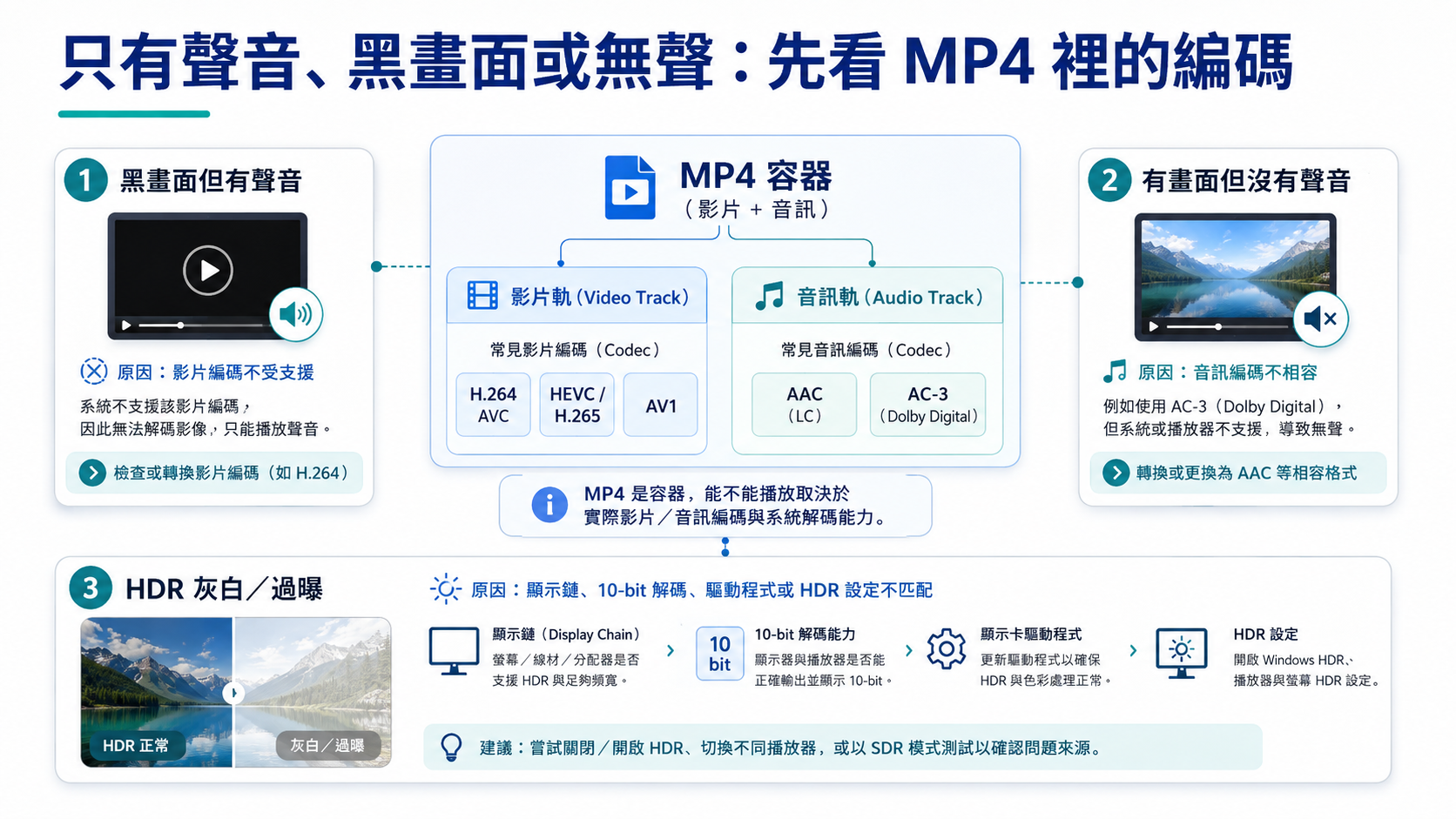Click the text 原因：音訊編碼不相容
This screenshot has width=1456, height=819.
click(x=1228, y=373)
